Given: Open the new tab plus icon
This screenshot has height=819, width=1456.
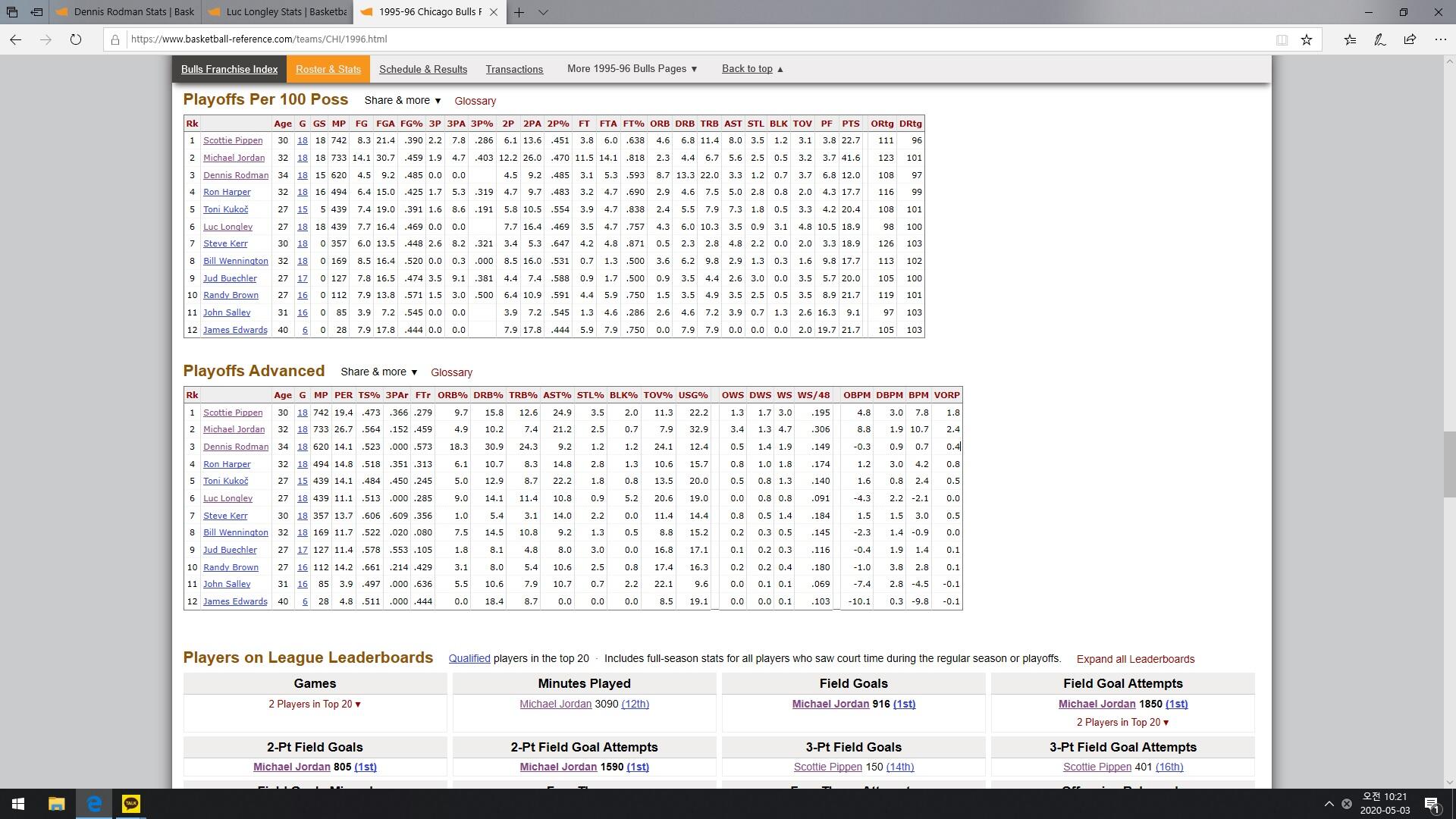Looking at the screenshot, I should point(519,12).
